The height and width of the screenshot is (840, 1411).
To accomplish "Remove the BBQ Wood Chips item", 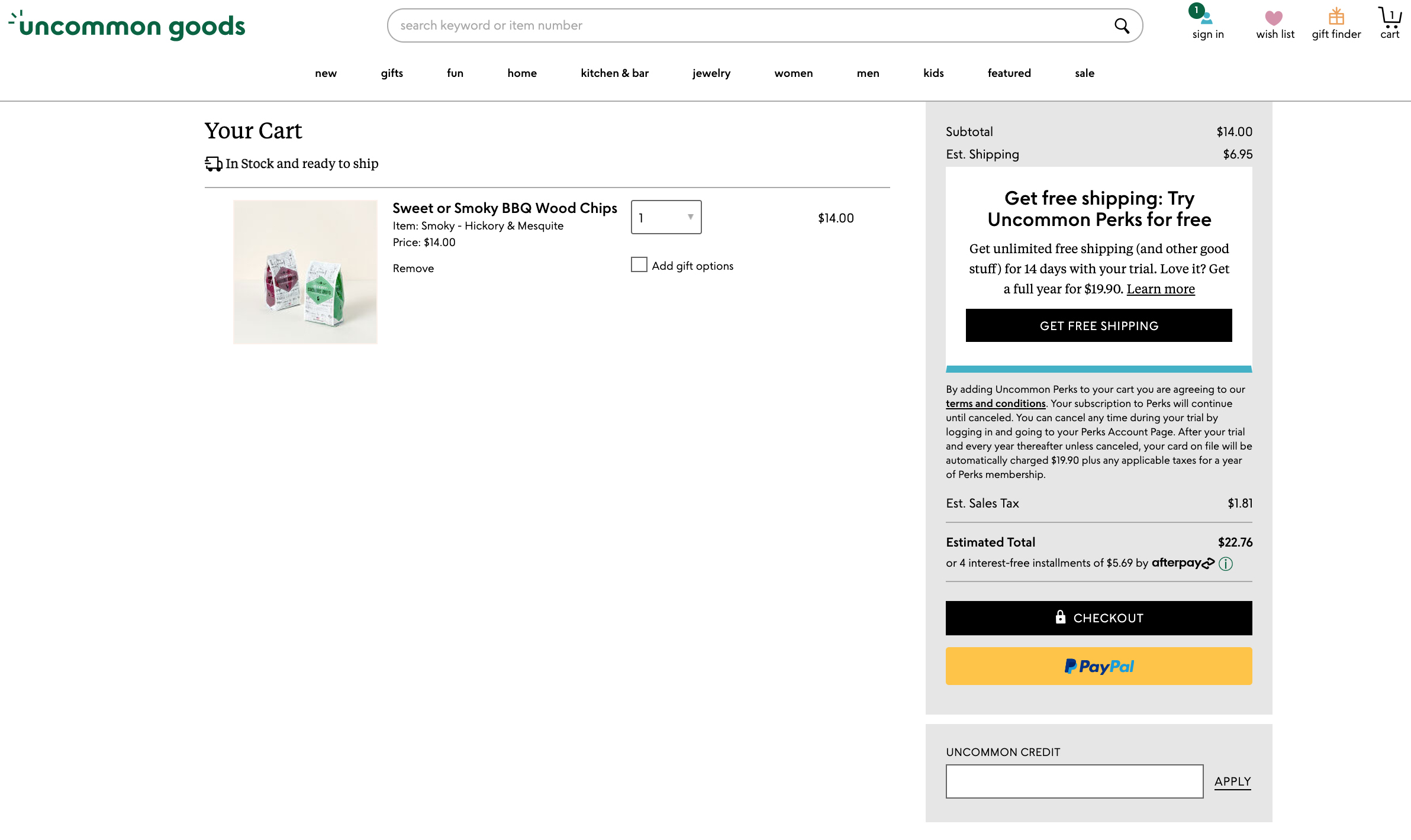I will 413,268.
